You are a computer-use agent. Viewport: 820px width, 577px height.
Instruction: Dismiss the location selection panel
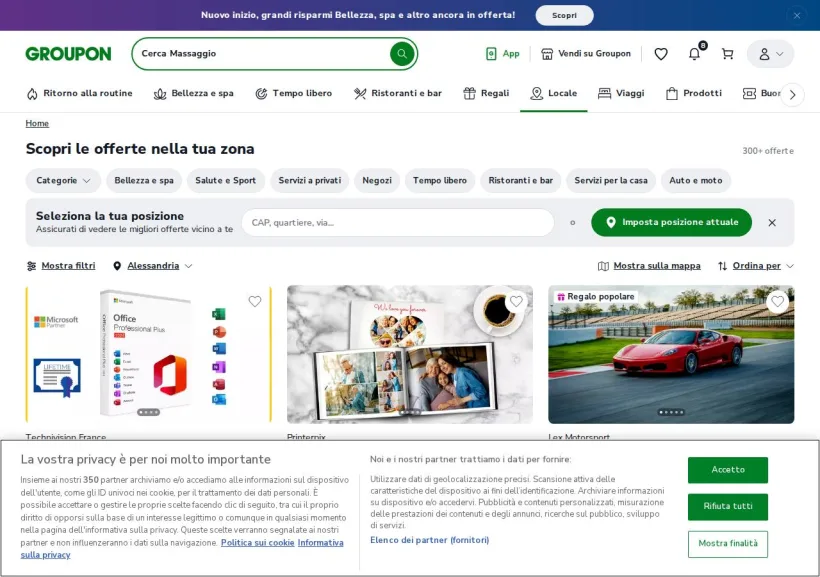click(x=772, y=223)
